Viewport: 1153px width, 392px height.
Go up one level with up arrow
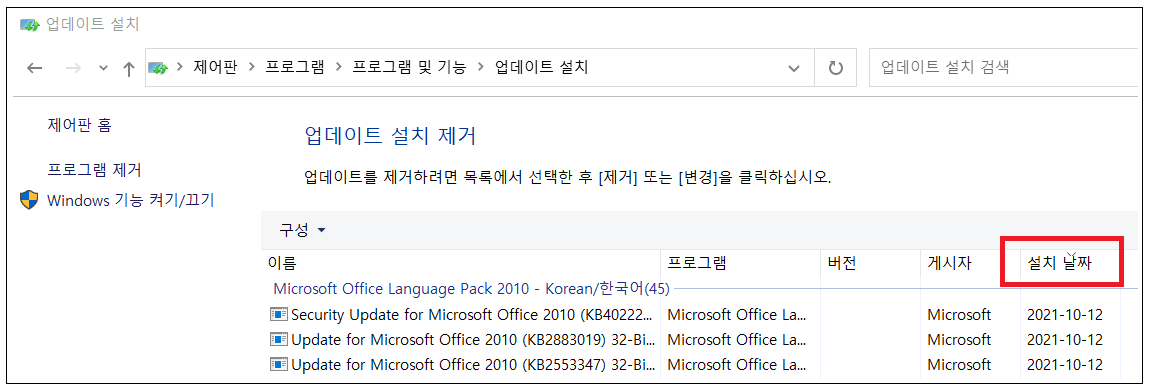pos(129,68)
